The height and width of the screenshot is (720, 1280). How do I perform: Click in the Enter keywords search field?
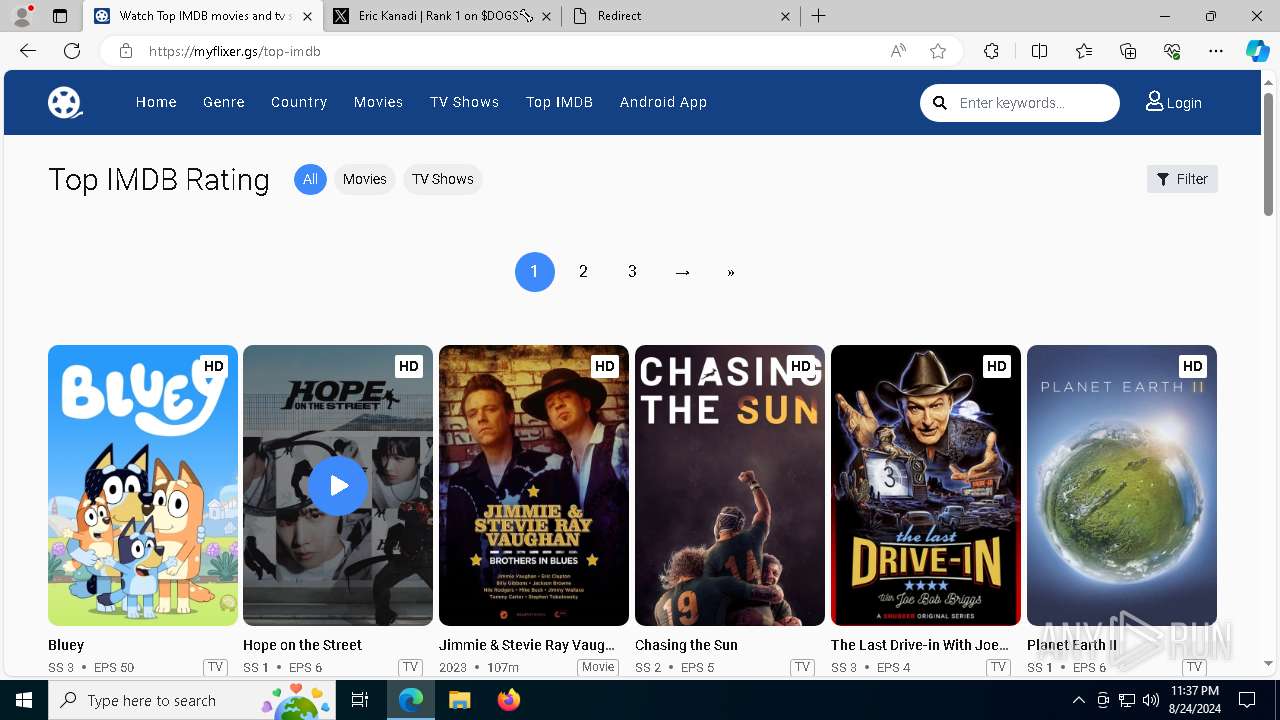[x=1034, y=102]
